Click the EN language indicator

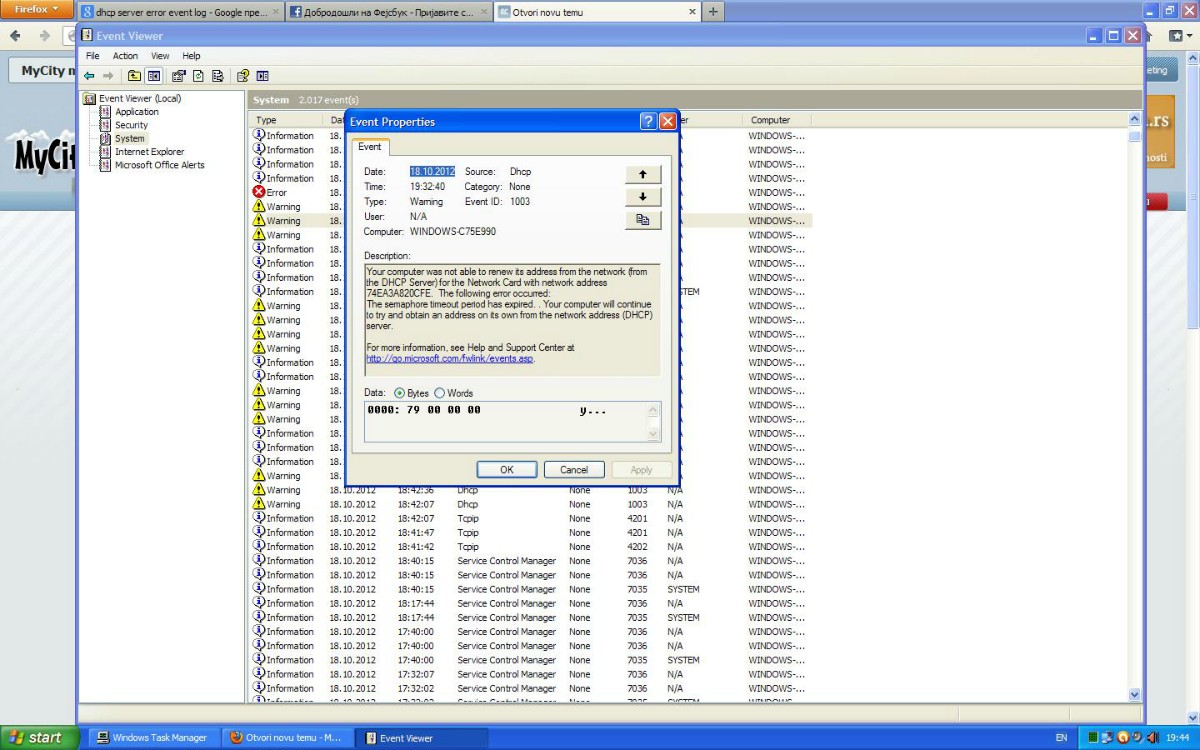1061,738
